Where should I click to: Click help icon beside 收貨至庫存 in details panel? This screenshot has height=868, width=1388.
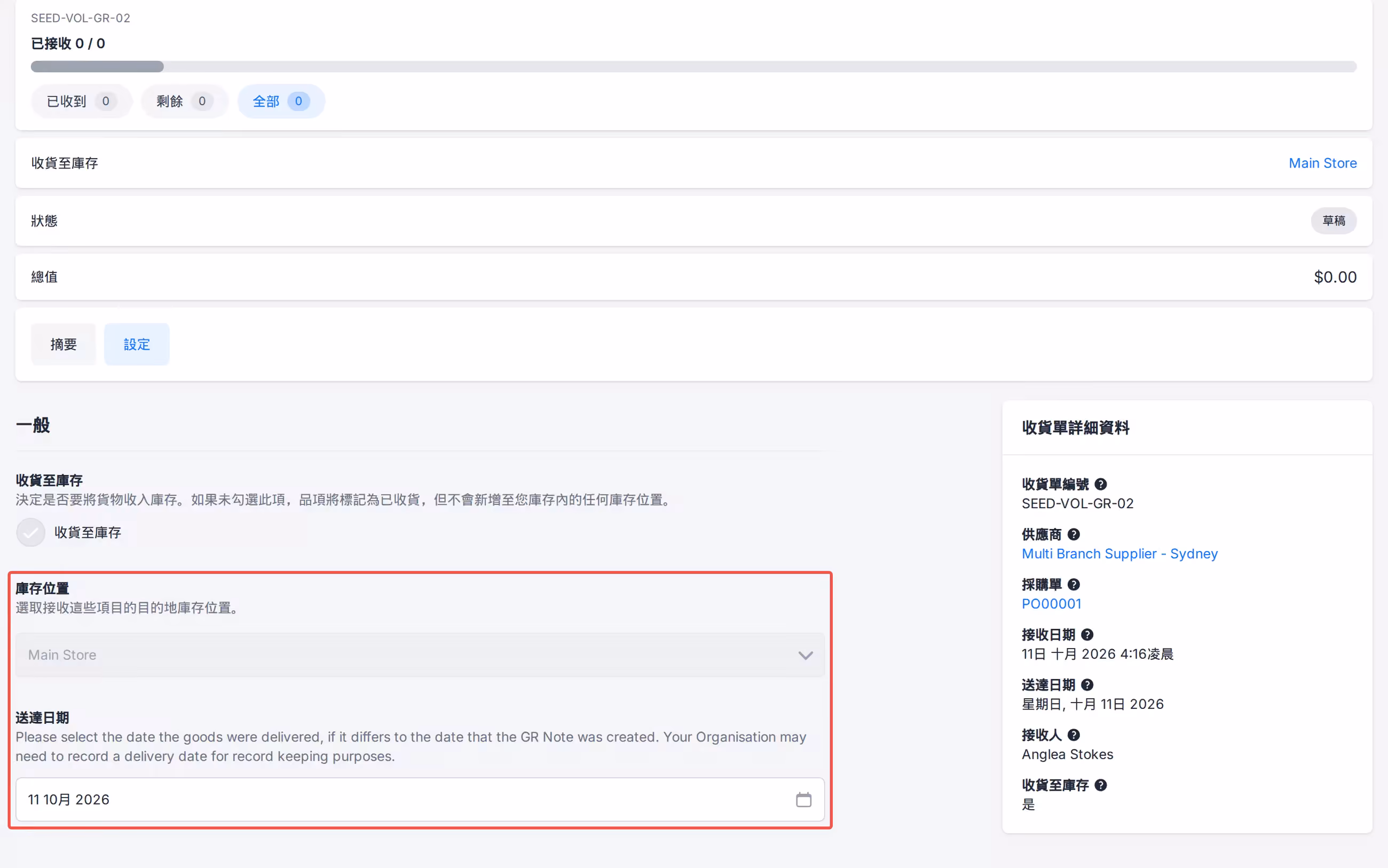point(1100,785)
